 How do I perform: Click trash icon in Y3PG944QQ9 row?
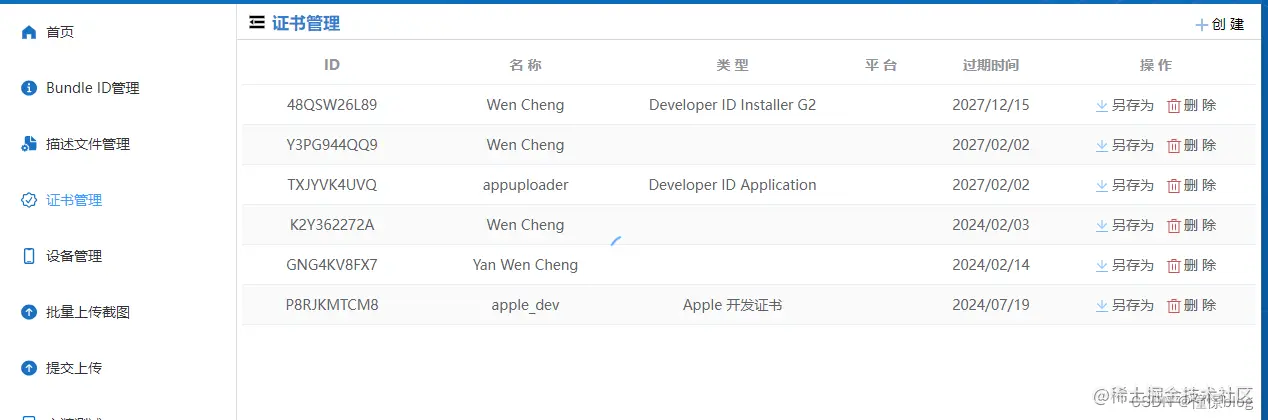point(1174,145)
